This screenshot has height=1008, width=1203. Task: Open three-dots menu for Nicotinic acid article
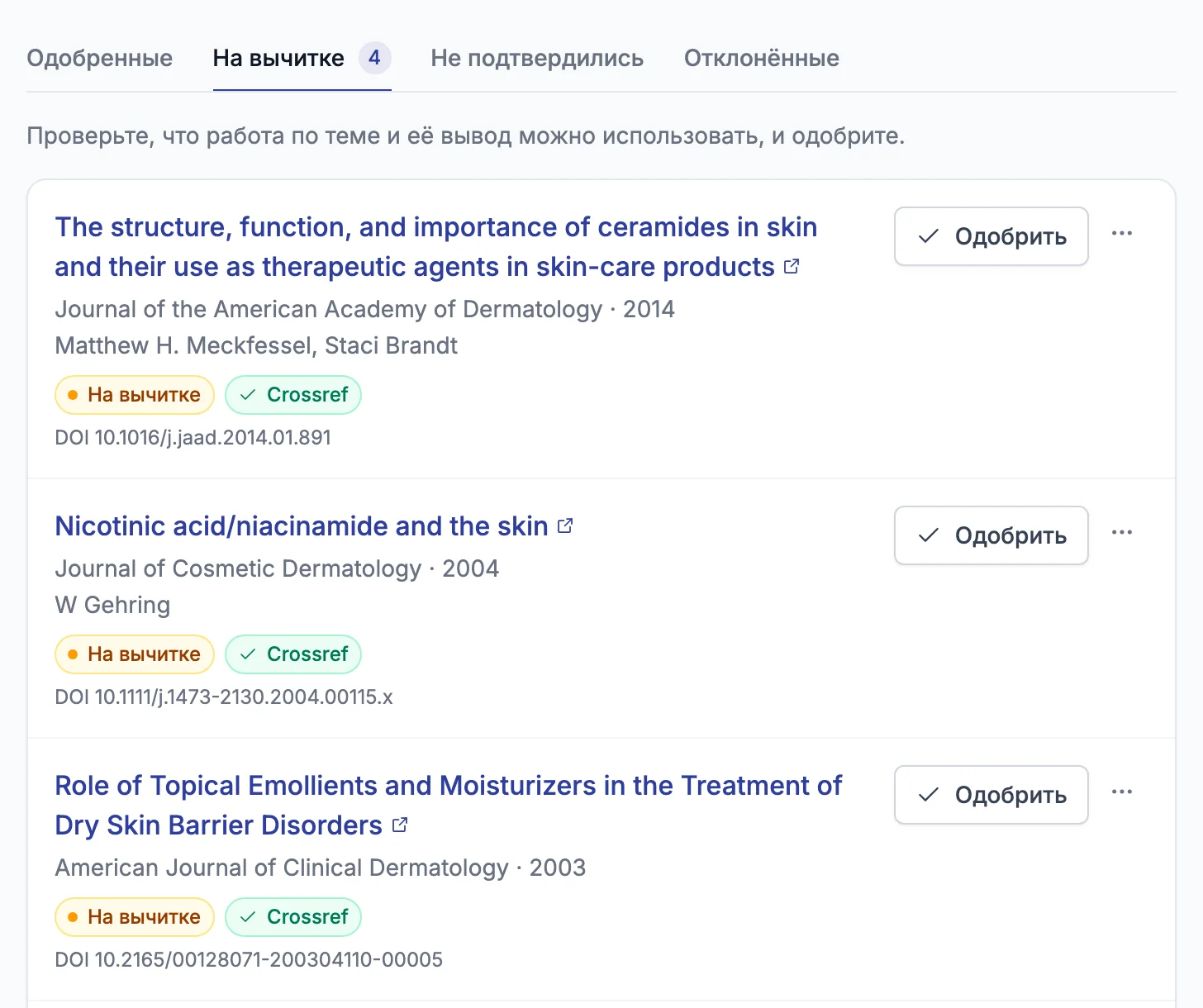coord(1122,533)
